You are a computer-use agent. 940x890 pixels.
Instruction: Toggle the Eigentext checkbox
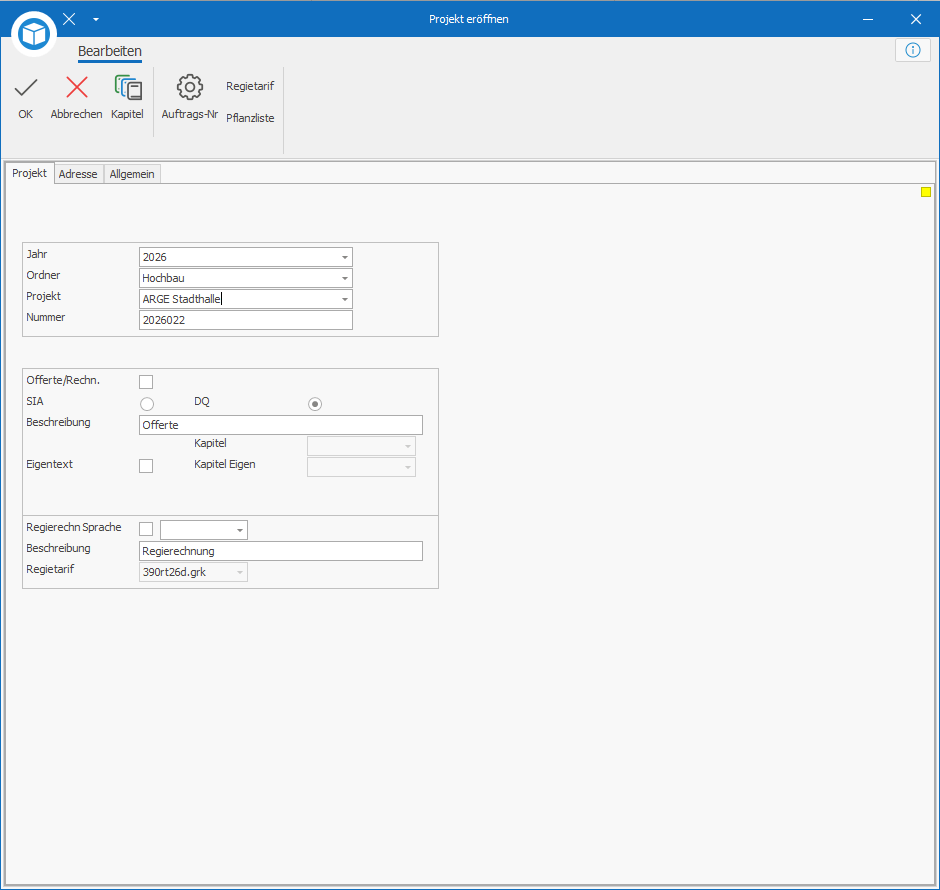pyautogui.click(x=146, y=466)
